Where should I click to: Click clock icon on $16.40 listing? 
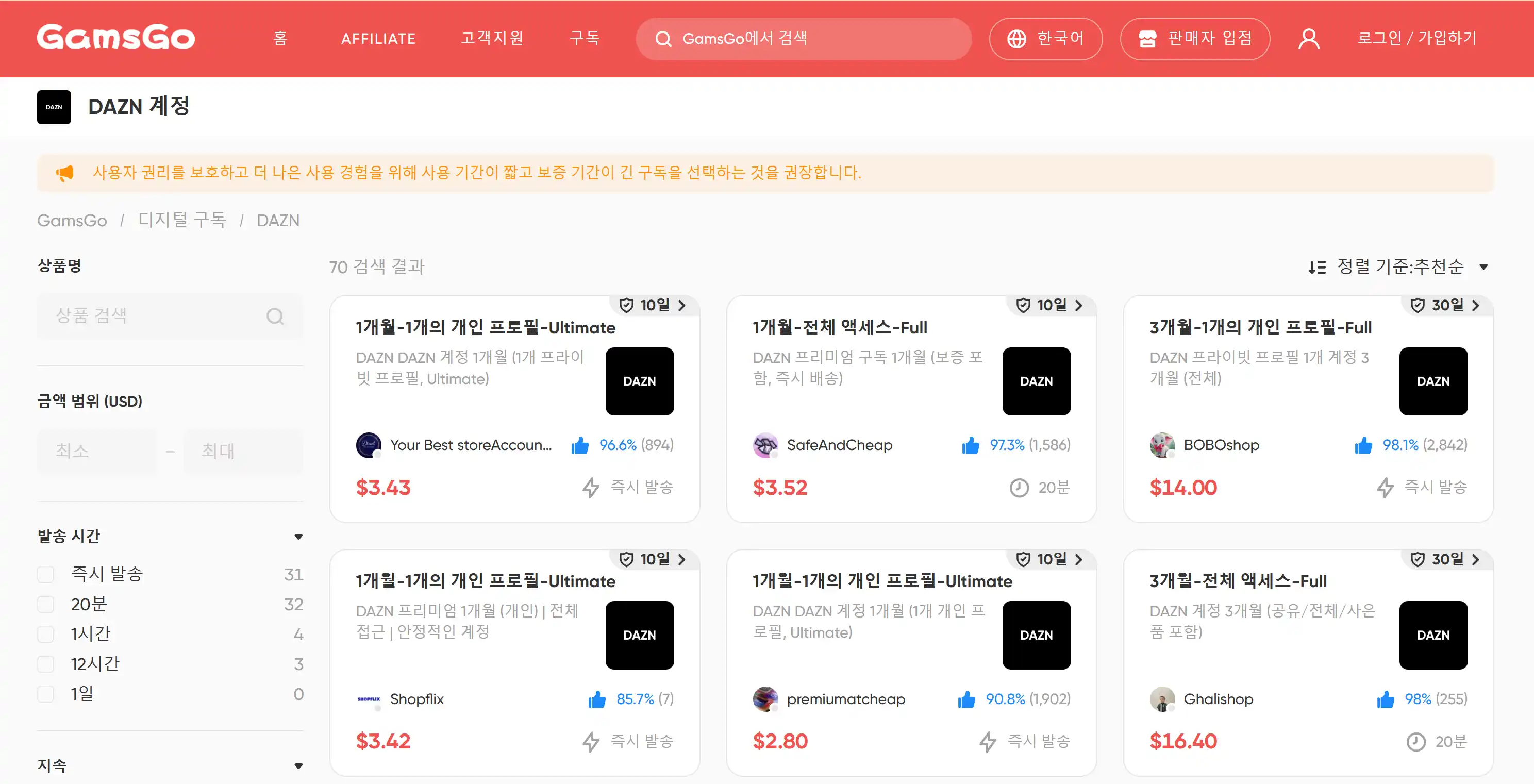tap(1415, 742)
